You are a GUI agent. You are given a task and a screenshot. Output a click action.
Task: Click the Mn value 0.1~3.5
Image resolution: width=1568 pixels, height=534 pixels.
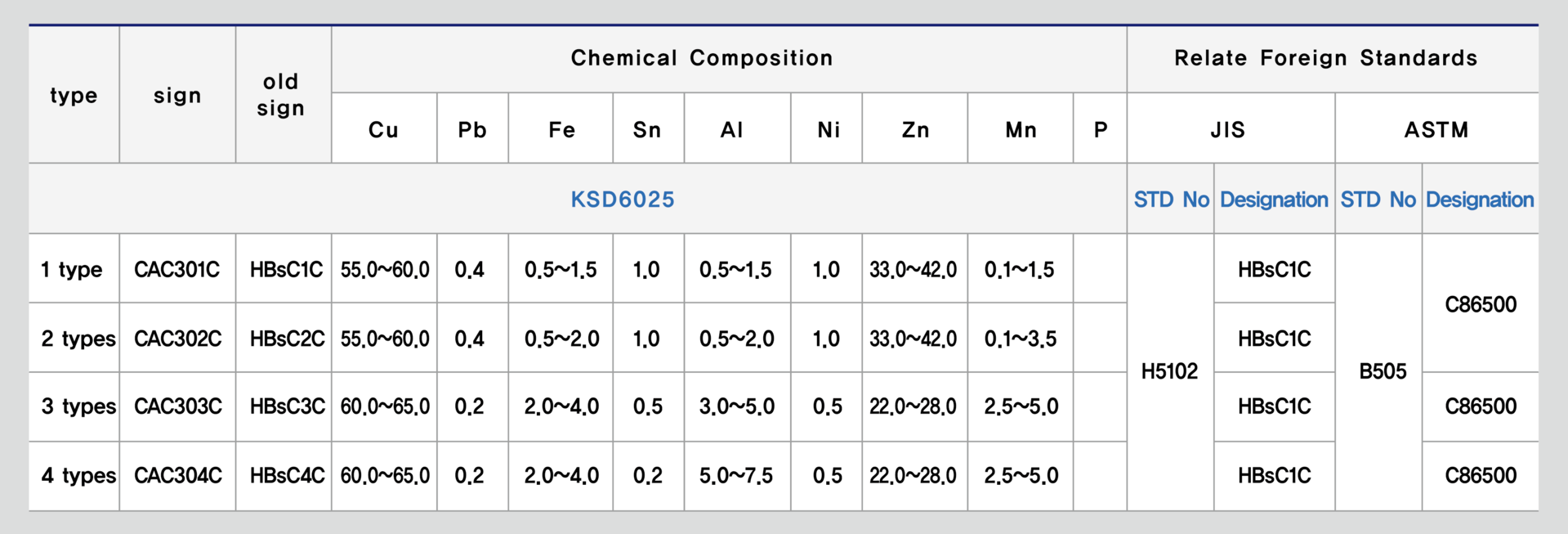(x=1021, y=339)
